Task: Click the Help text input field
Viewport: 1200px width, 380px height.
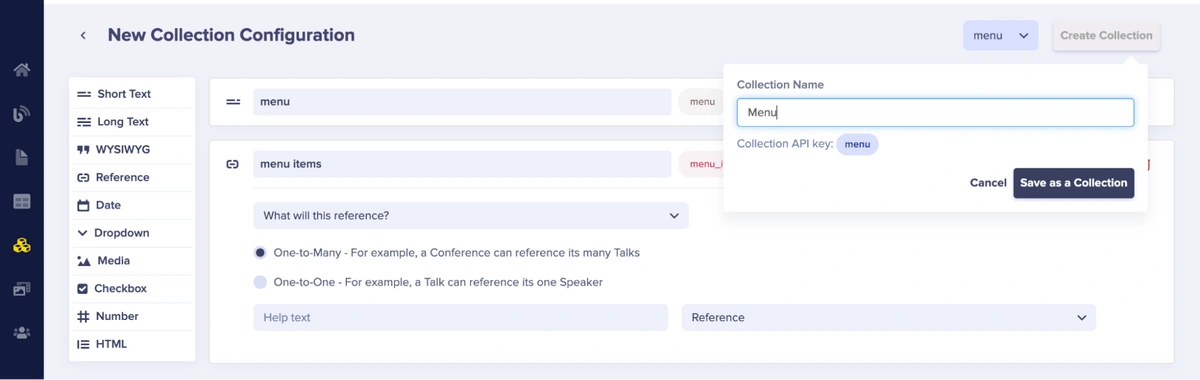Action: point(460,317)
